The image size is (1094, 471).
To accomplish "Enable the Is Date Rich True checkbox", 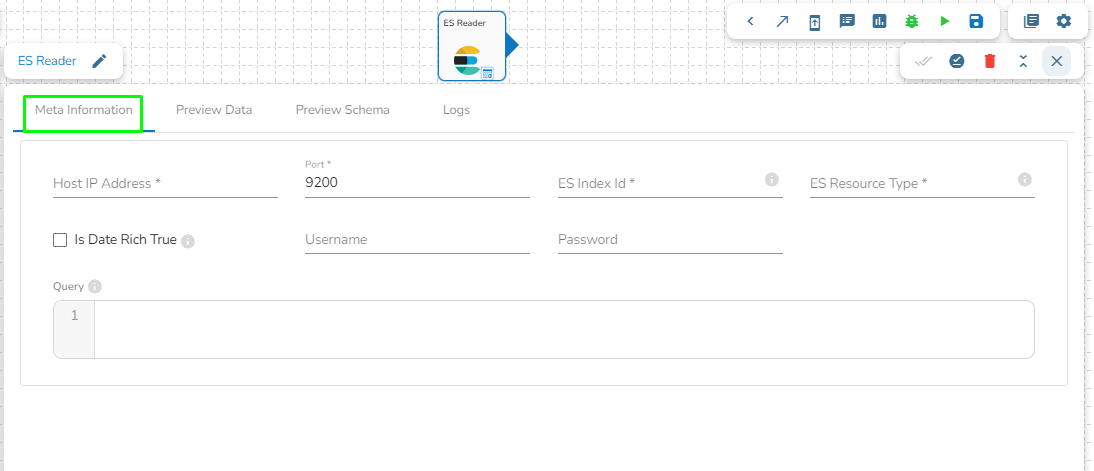I will [x=60, y=240].
